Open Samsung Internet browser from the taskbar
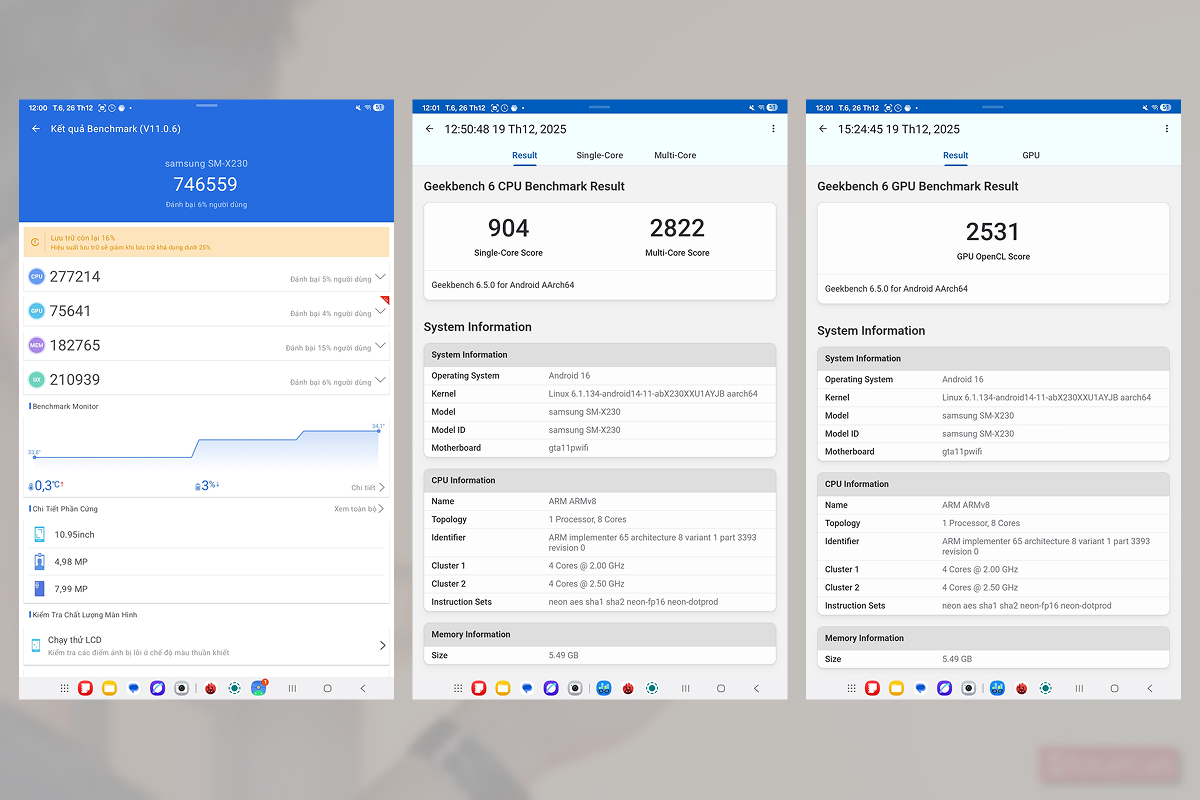1200x800 pixels. click(157, 688)
